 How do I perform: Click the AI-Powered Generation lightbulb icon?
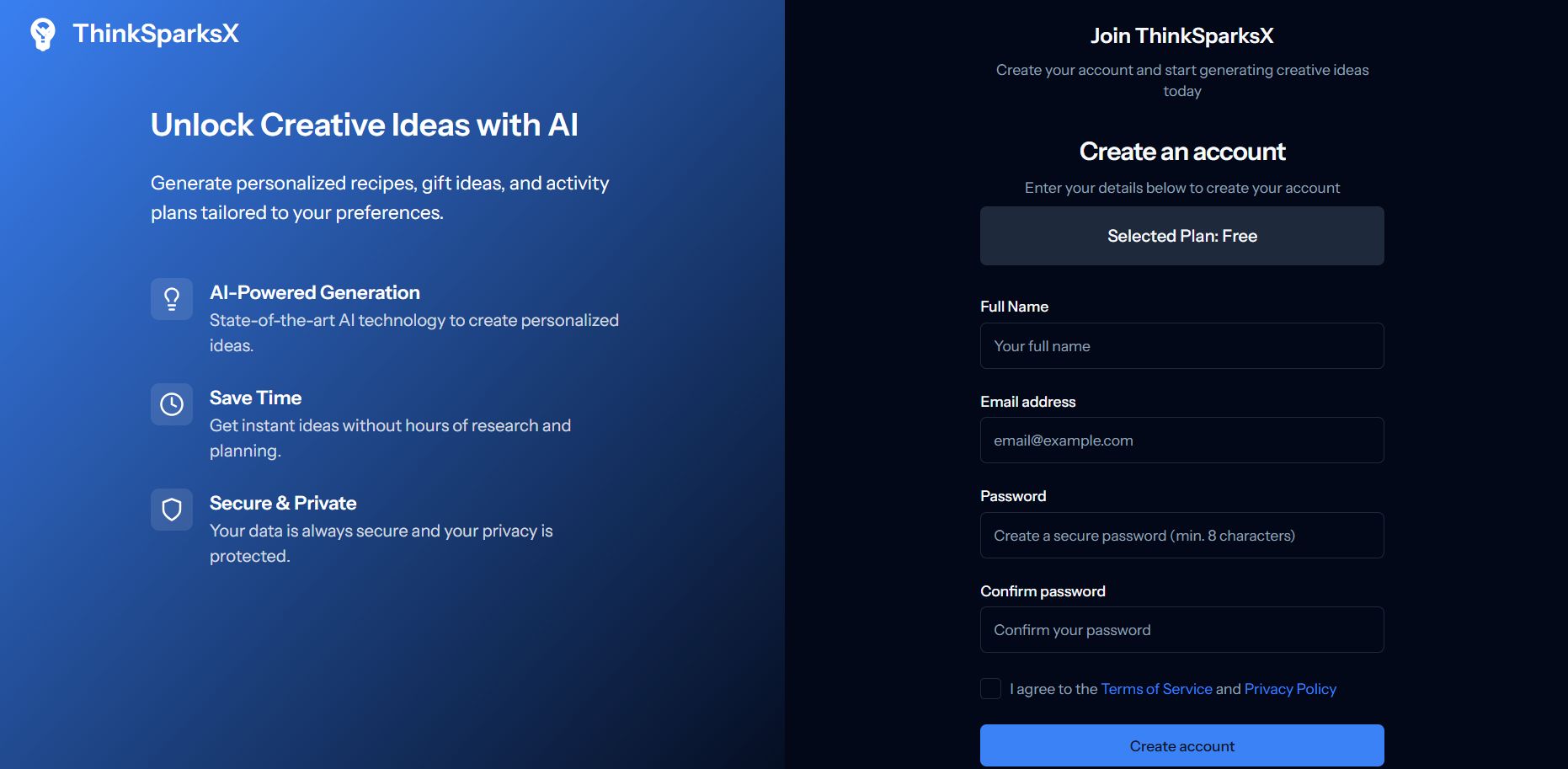[172, 299]
